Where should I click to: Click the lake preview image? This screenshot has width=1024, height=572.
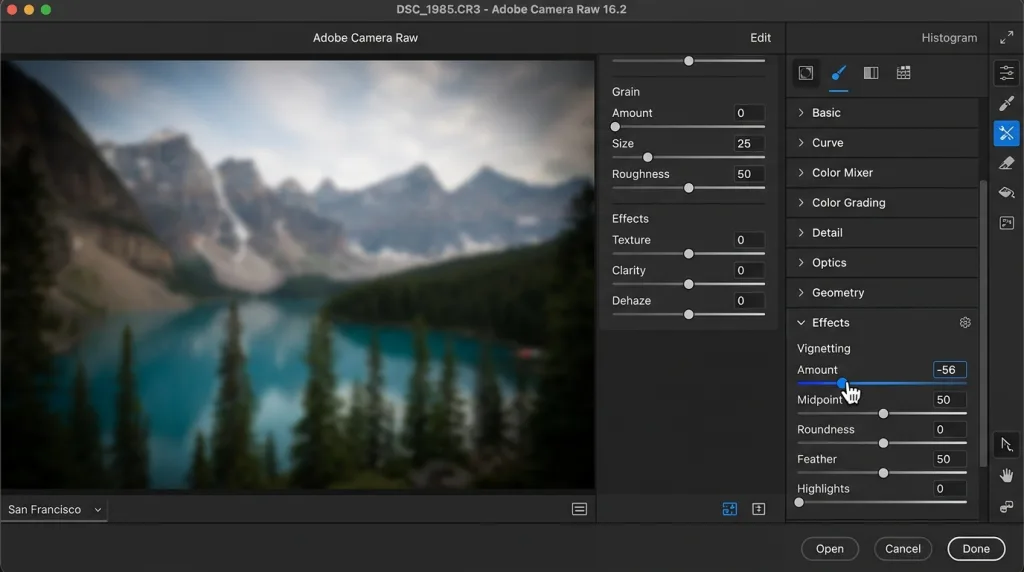point(298,275)
